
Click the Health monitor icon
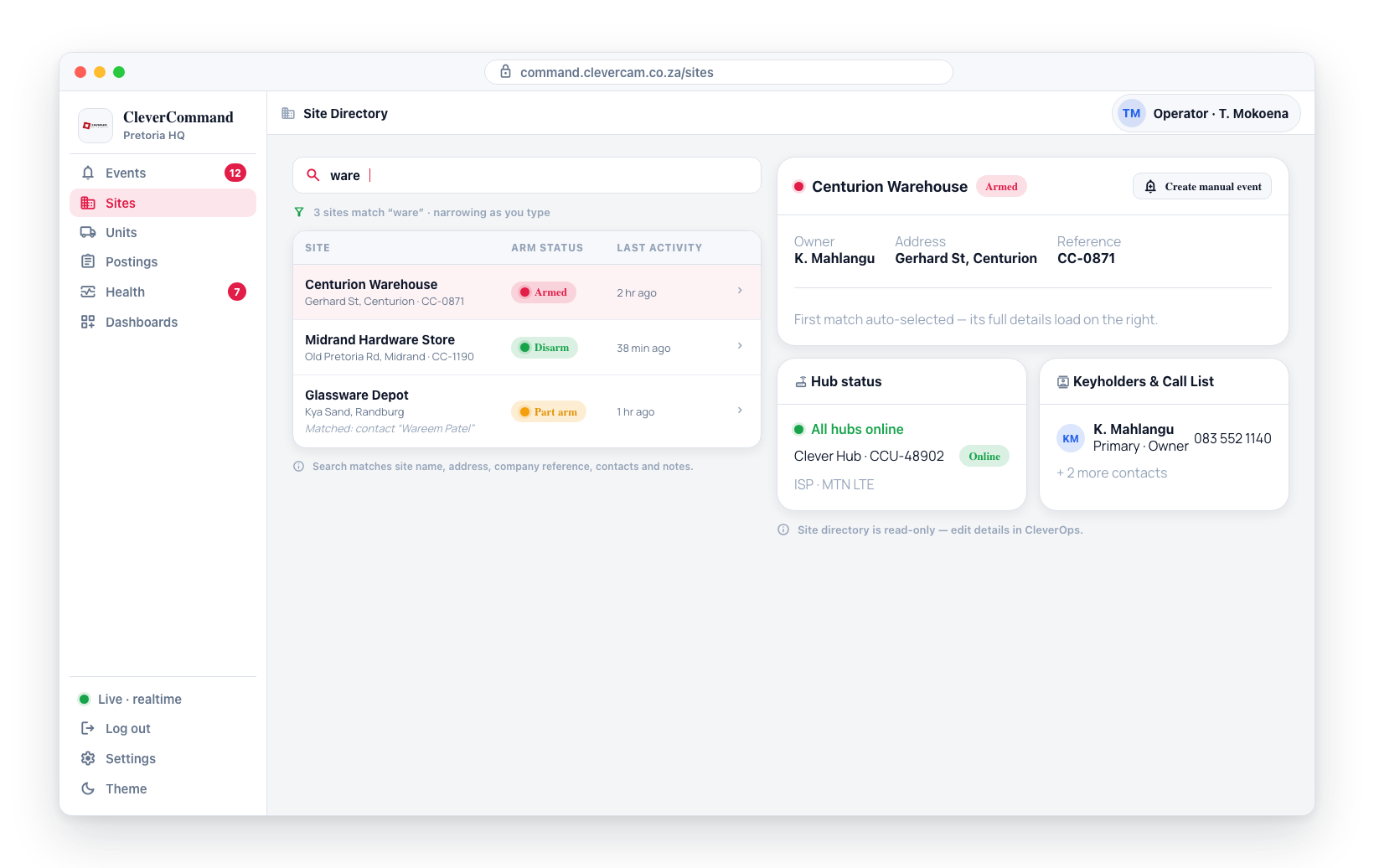coord(88,292)
